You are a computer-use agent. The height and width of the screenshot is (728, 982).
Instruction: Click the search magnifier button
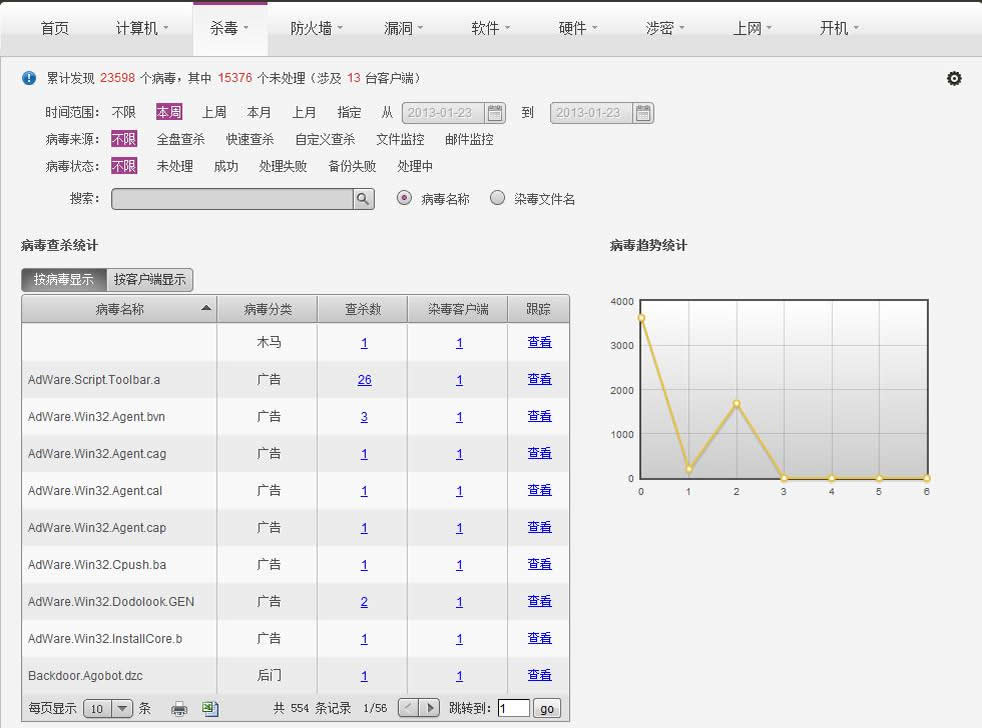point(363,199)
